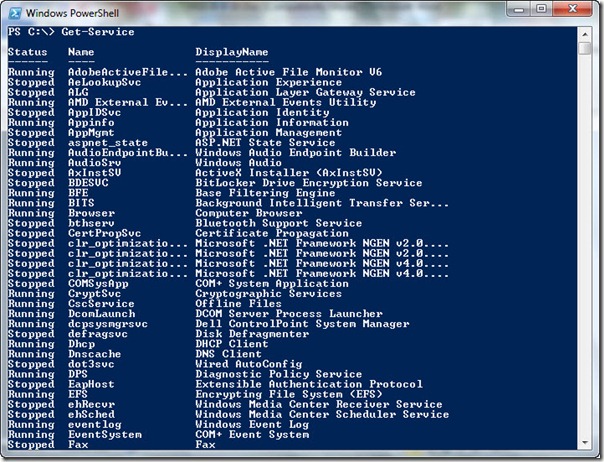The image size is (604, 462).
Task: Click Windows Audio Endpoint Builder text
Action: tap(295, 153)
